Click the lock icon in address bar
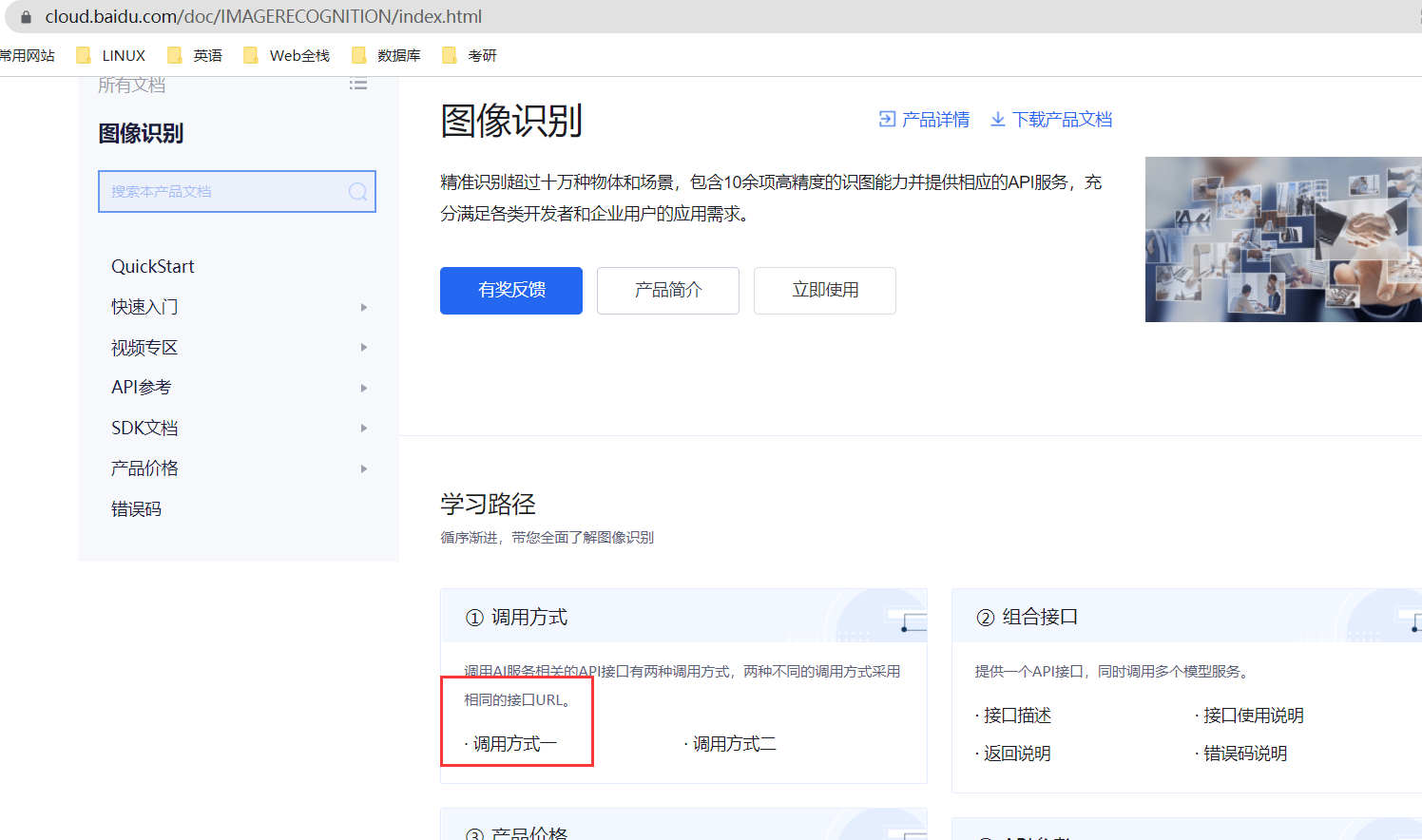Viewport: 1422px width, 840px height. coord(26,17)
